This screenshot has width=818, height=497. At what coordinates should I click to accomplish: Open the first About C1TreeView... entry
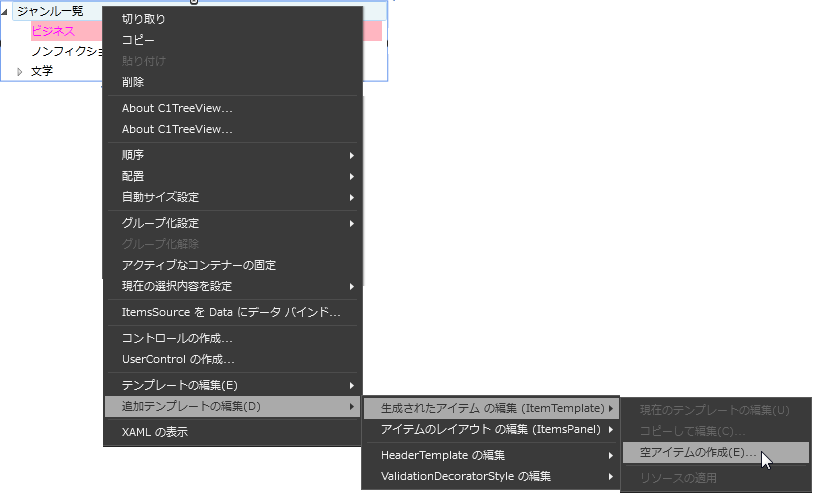177,108
